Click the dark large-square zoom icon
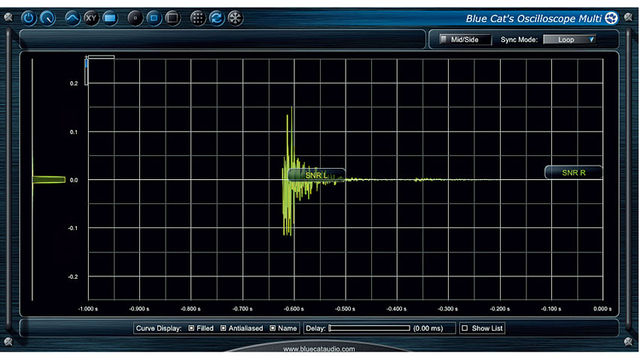The width and height of the screenshot is (640, 360). click(173, 18)
